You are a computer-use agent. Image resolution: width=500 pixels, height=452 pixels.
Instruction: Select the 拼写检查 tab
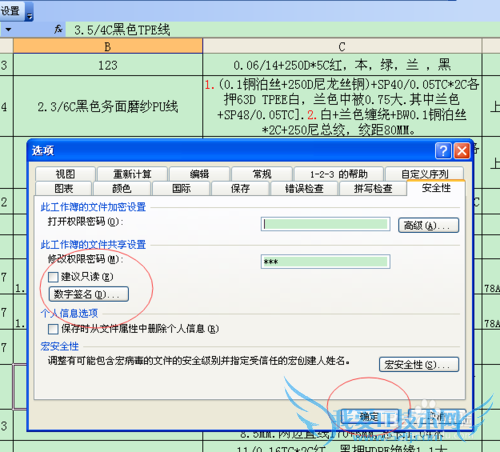[373, 188]
